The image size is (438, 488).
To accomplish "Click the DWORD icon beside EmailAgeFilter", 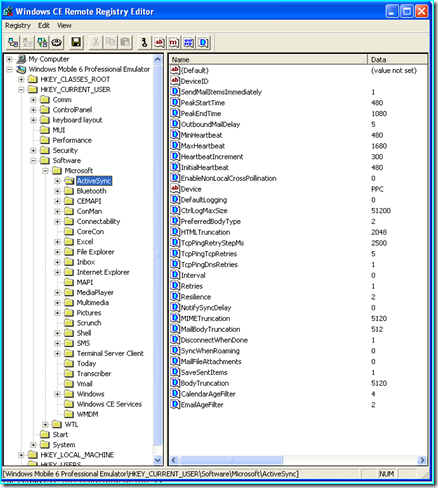I will [175, 404].
